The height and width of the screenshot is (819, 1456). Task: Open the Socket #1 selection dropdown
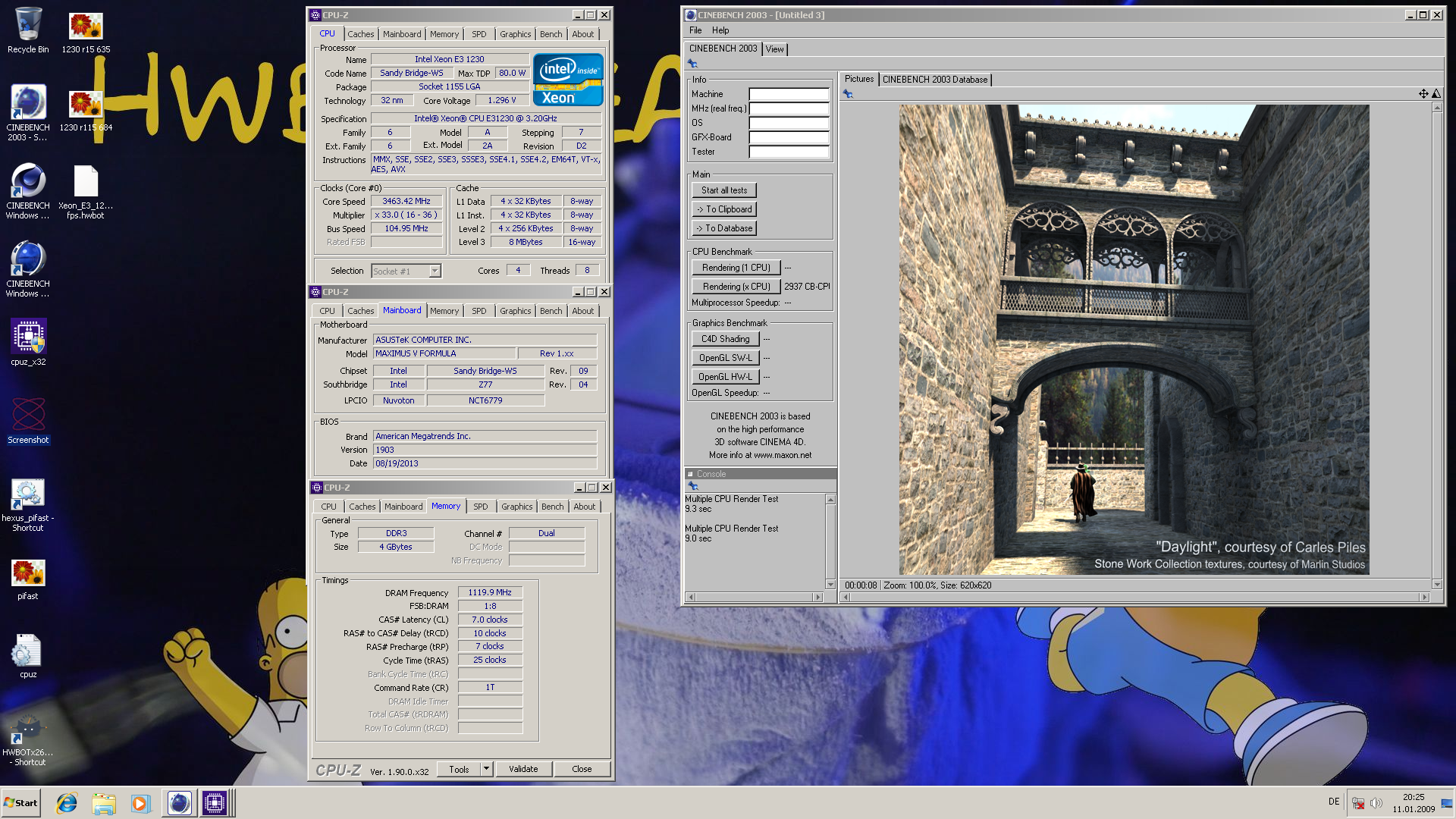pyautogui.click(x=435, y=271)
